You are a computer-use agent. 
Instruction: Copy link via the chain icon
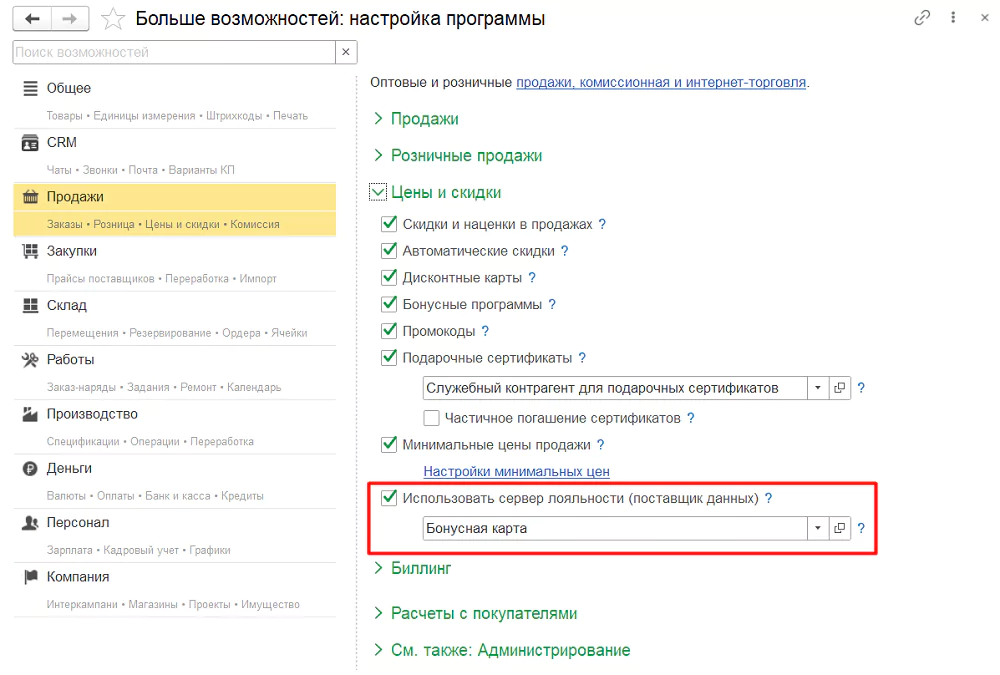tap(922, 18)
